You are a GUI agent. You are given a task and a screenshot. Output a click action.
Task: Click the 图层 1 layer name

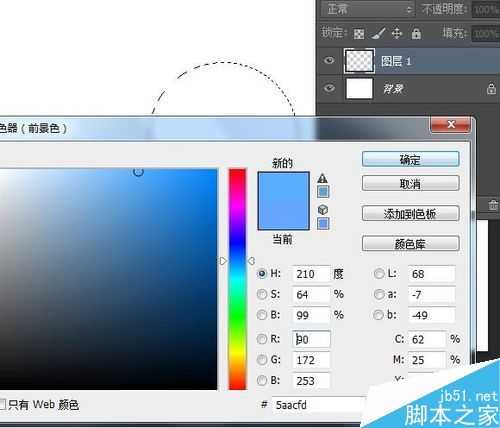tap(396, 61)
